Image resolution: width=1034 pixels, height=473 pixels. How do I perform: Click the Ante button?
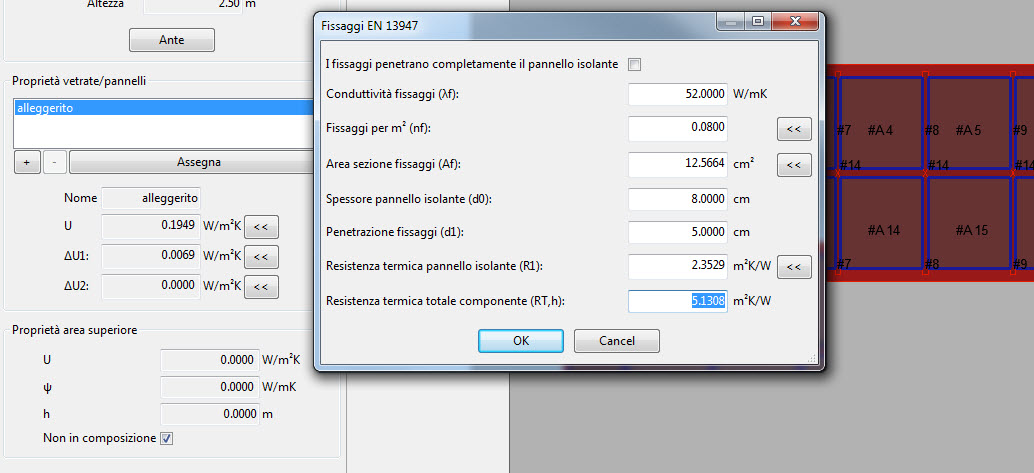click(x=171, y=40)
